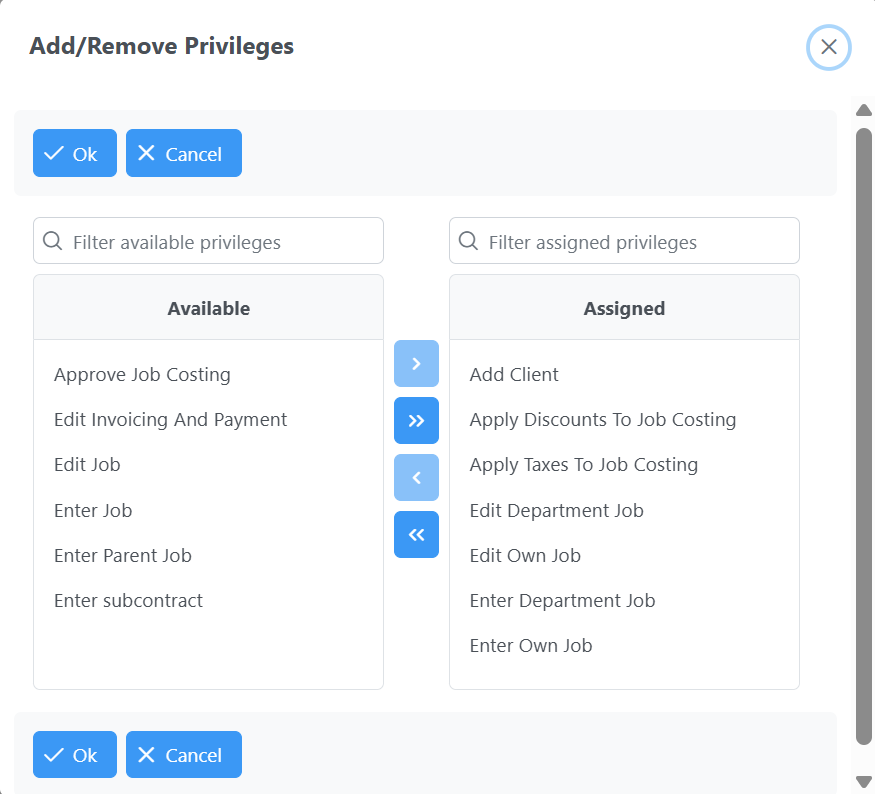Screen dimensions: 875x794
Task: Click the move selected right arrow button
Action: pyautogui.click(x=416, y=363)
